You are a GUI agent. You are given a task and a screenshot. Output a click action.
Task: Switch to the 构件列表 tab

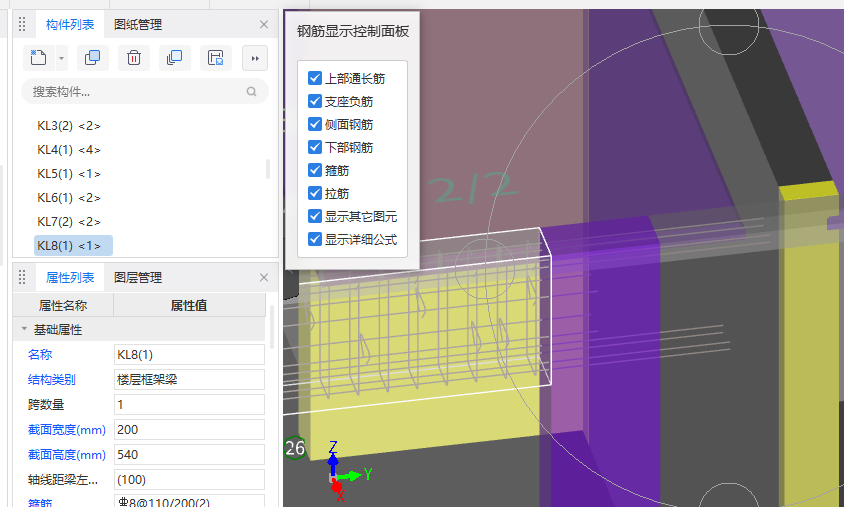[70, 25]
